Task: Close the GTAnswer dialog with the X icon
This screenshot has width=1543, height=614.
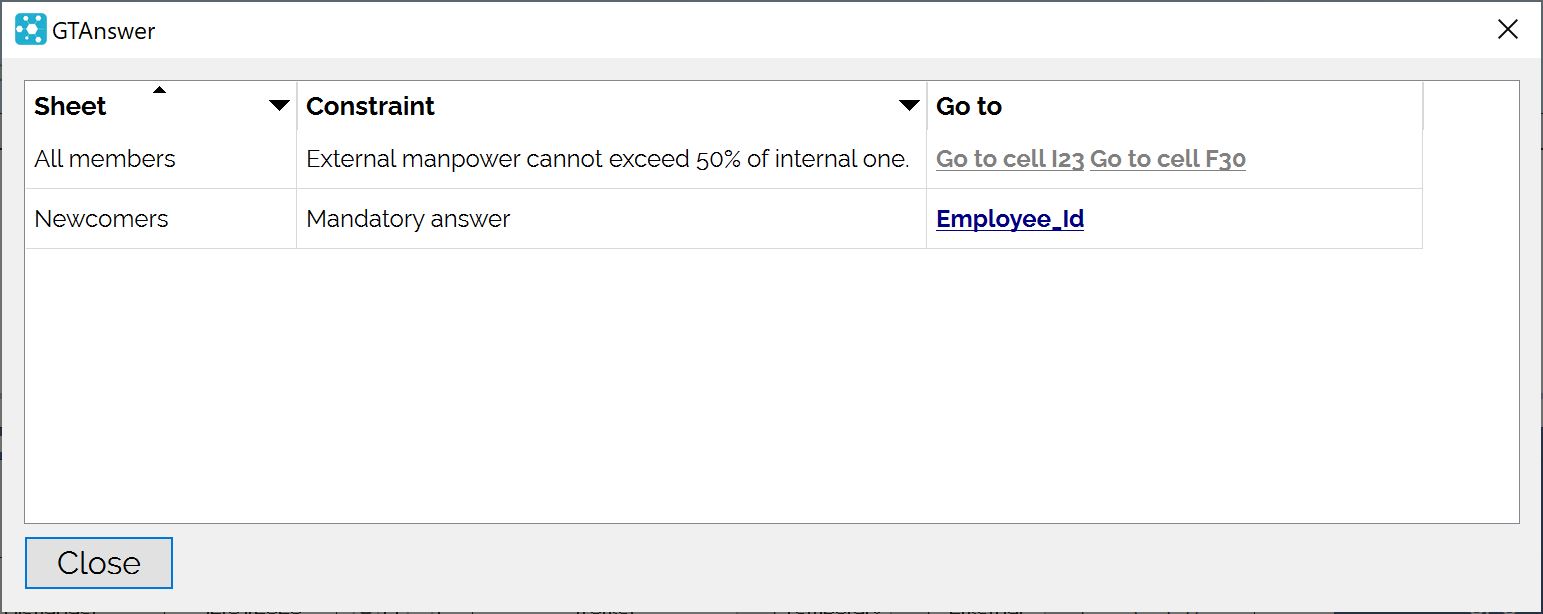Action: (1507, 30)
